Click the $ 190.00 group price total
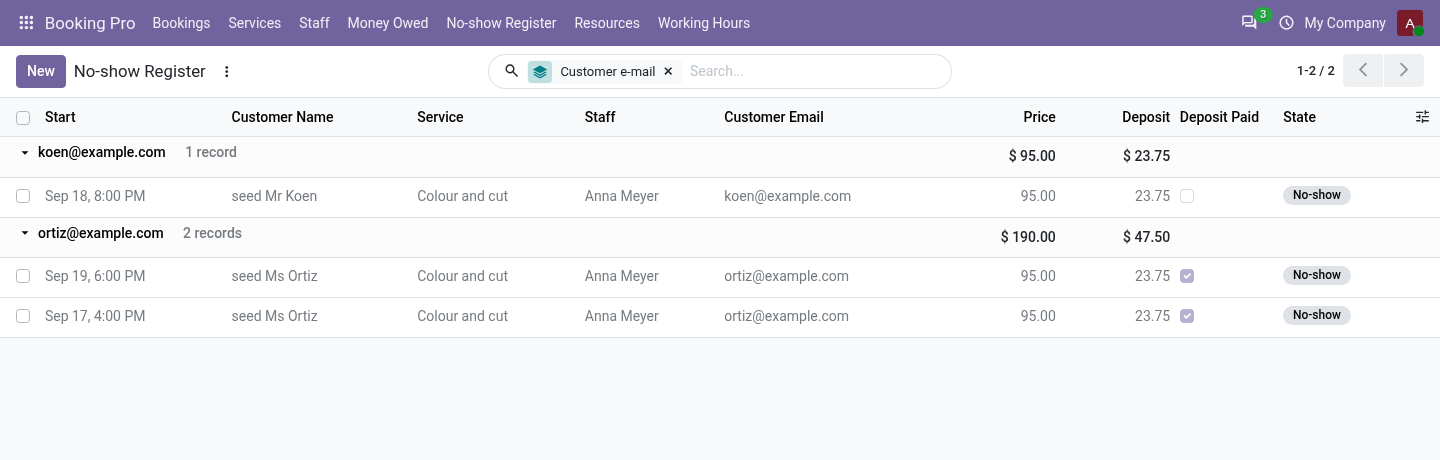The height and width of the screenshot is (460, 1440). (x=1028, y=237)
